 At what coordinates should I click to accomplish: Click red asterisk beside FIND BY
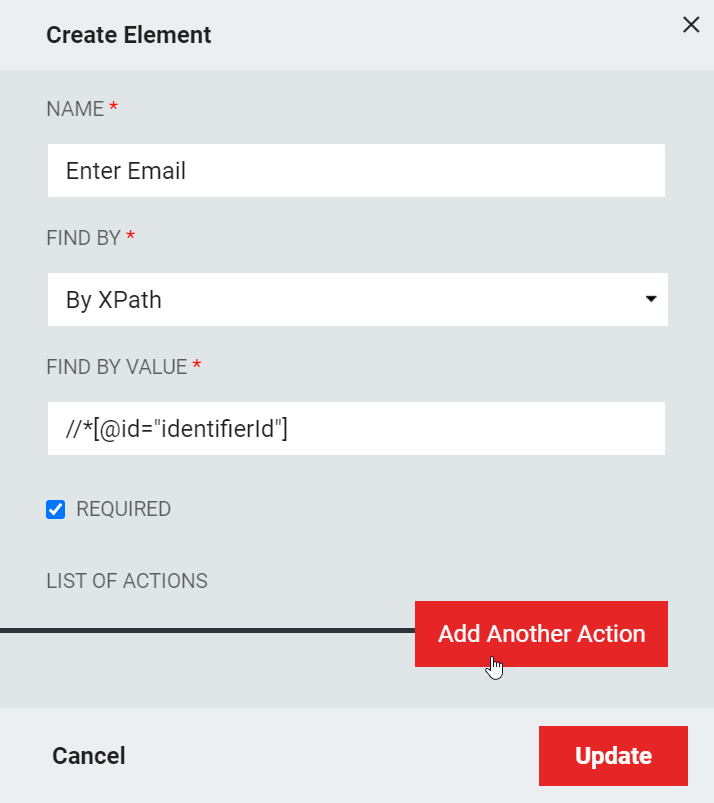[131, 236]
